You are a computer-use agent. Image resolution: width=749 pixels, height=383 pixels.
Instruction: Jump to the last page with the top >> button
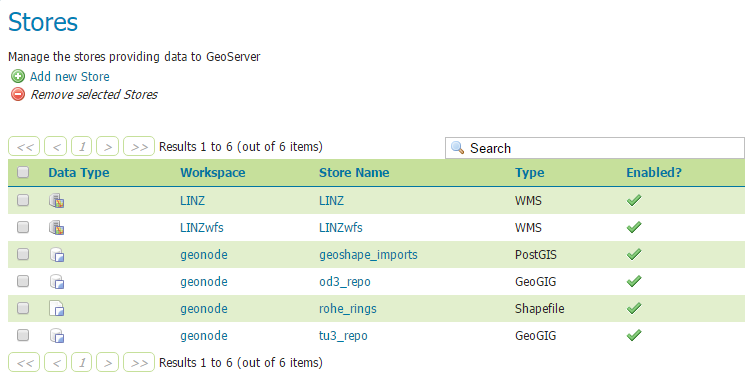(x=139, y=147)
